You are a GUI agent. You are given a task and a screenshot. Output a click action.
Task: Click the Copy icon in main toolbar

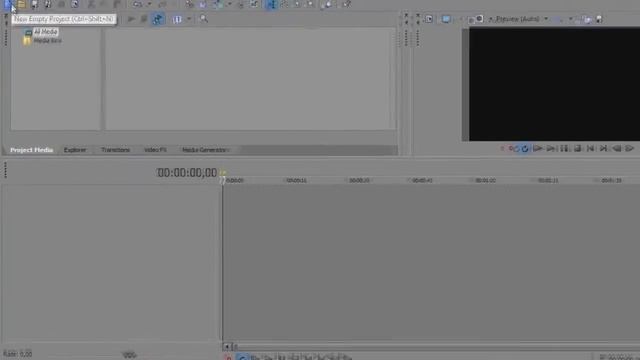click(x=104, y=4)
